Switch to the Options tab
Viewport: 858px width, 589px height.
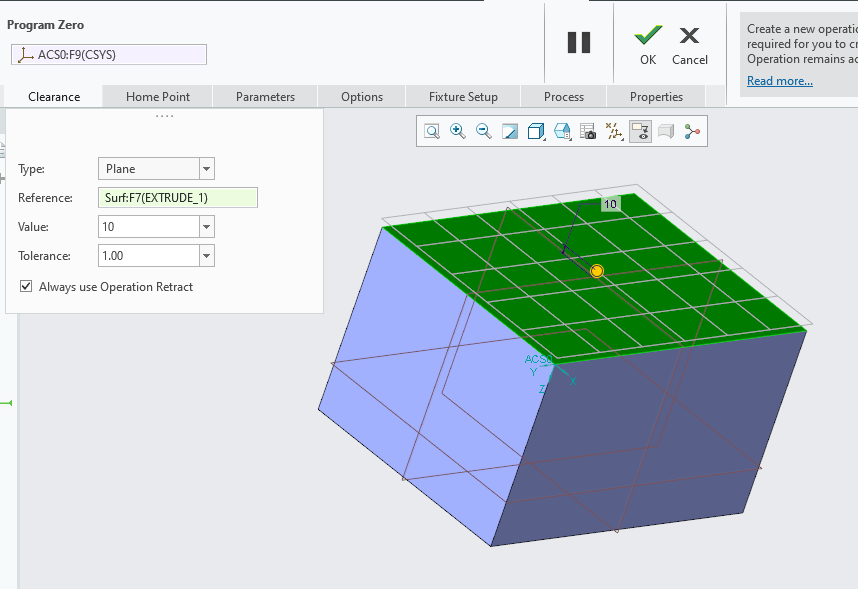click(x=362, y=97)
